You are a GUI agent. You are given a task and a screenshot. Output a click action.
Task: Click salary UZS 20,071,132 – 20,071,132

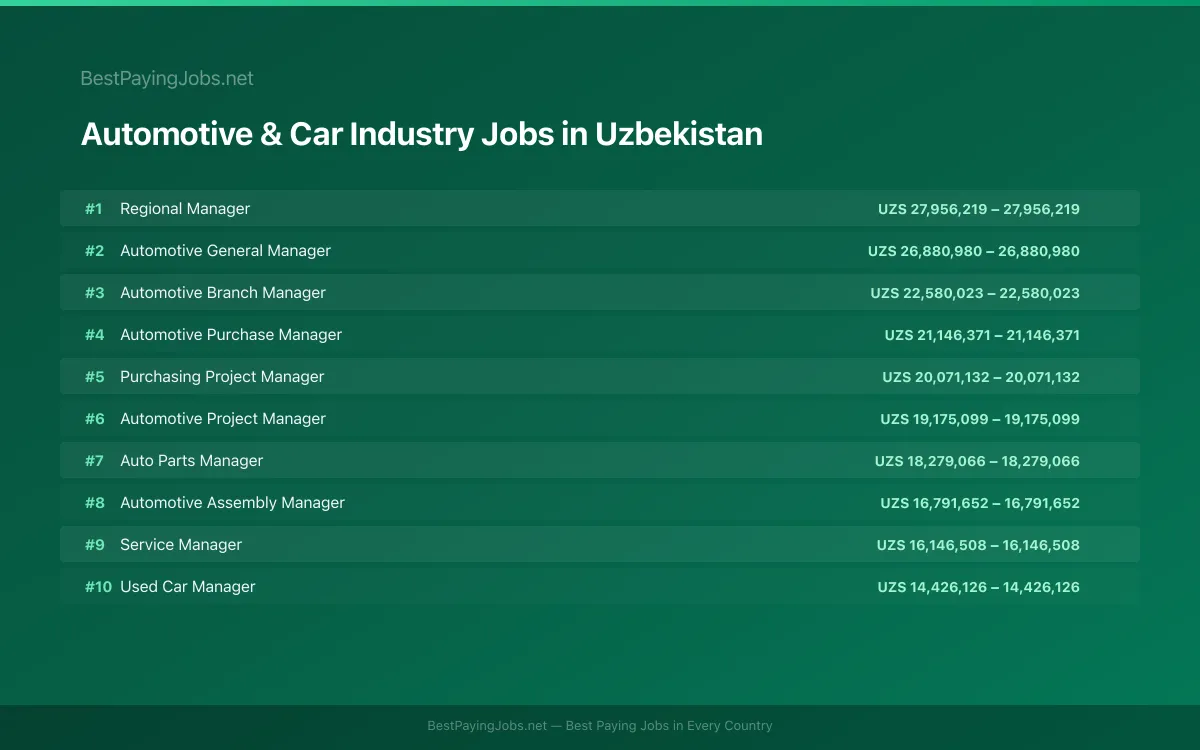click(x=981, y=377)
